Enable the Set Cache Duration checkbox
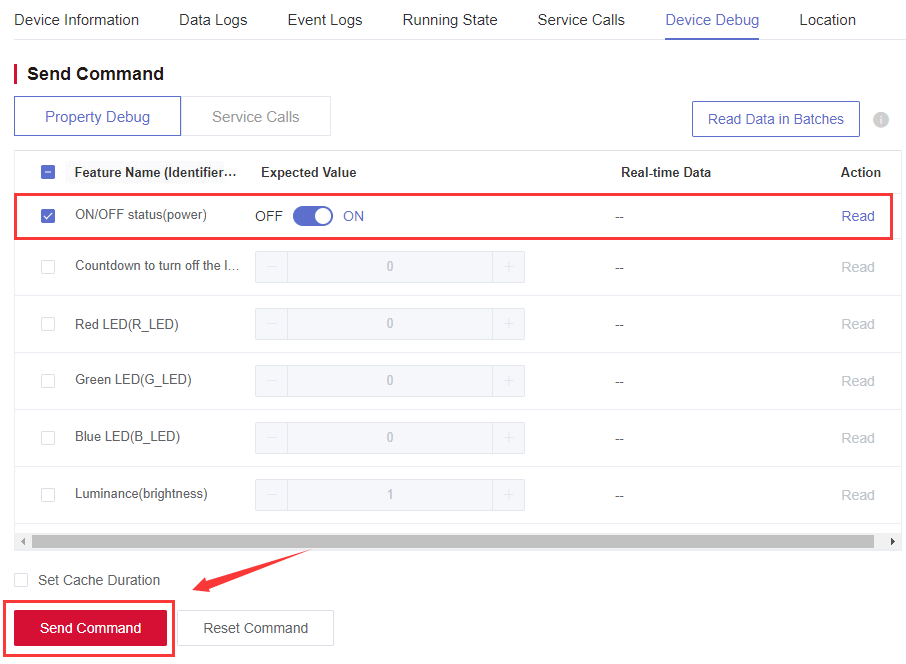 [21, 580]
